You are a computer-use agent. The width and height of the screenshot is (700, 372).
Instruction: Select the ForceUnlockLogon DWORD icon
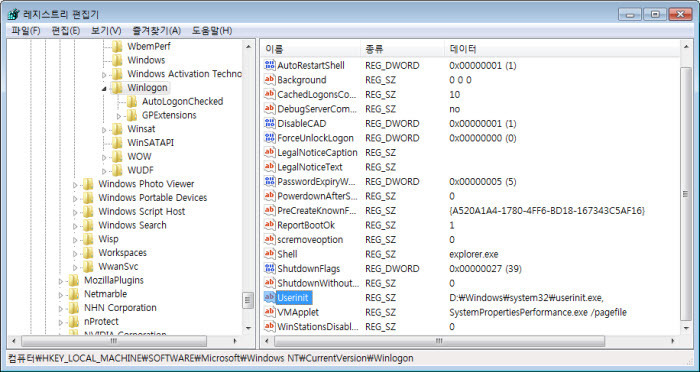269,138
